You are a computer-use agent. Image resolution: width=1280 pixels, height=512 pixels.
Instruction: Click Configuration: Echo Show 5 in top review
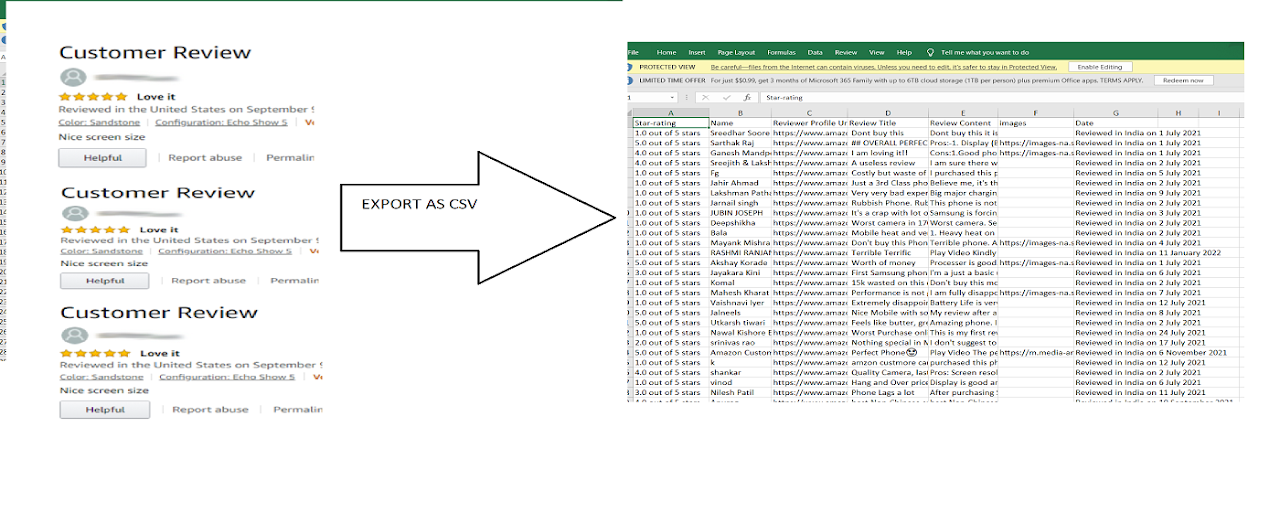point(221,122)
